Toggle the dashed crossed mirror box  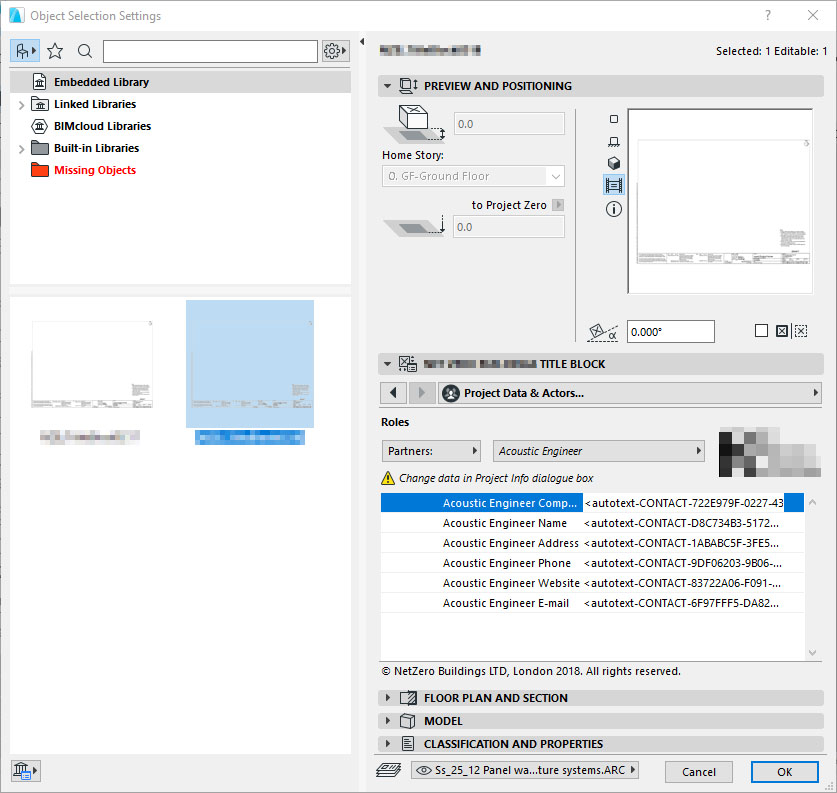(x=801, y=331)
